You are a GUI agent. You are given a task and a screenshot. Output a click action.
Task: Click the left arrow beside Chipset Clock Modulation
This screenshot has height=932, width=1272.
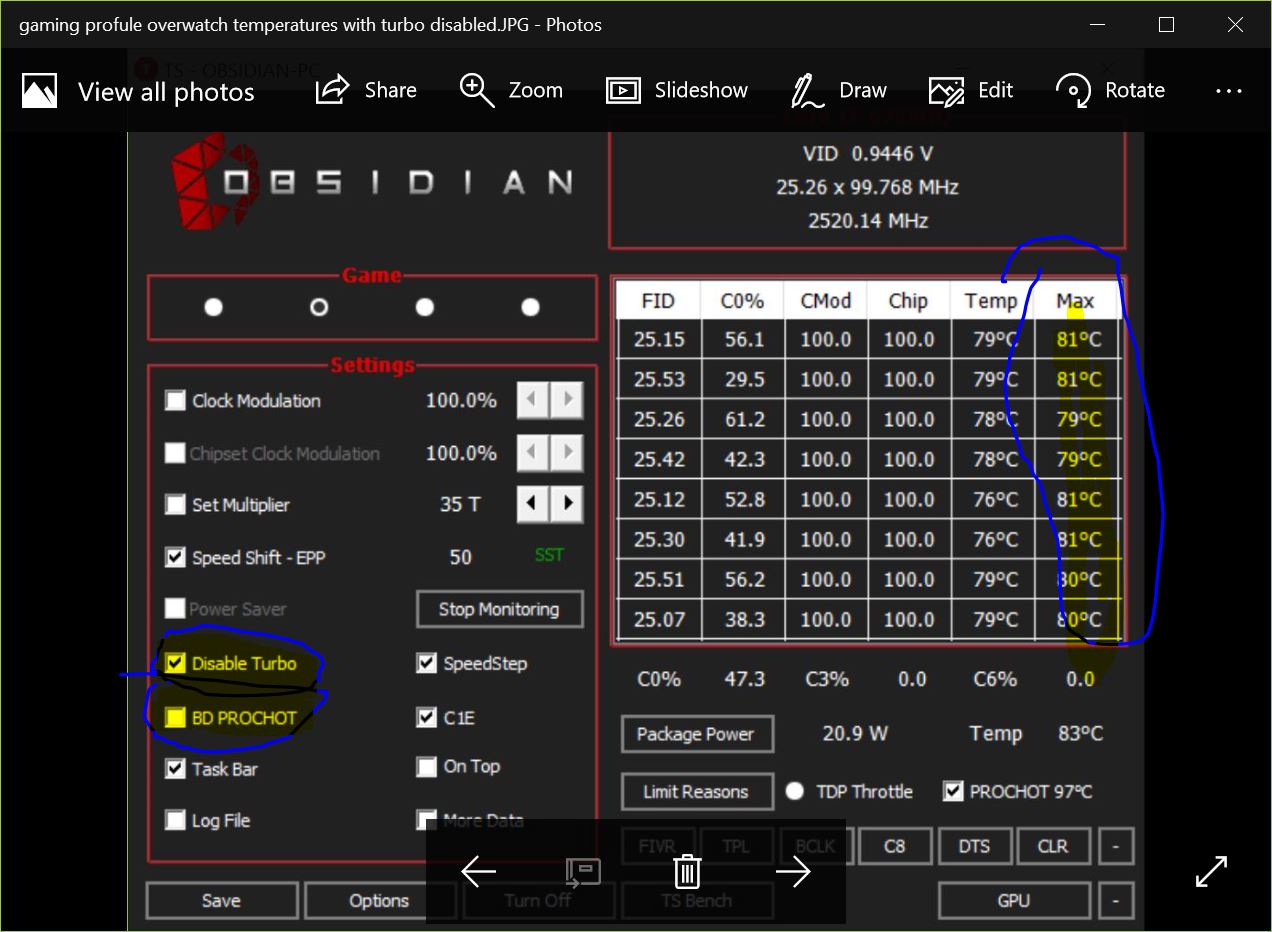click(533, 453)
